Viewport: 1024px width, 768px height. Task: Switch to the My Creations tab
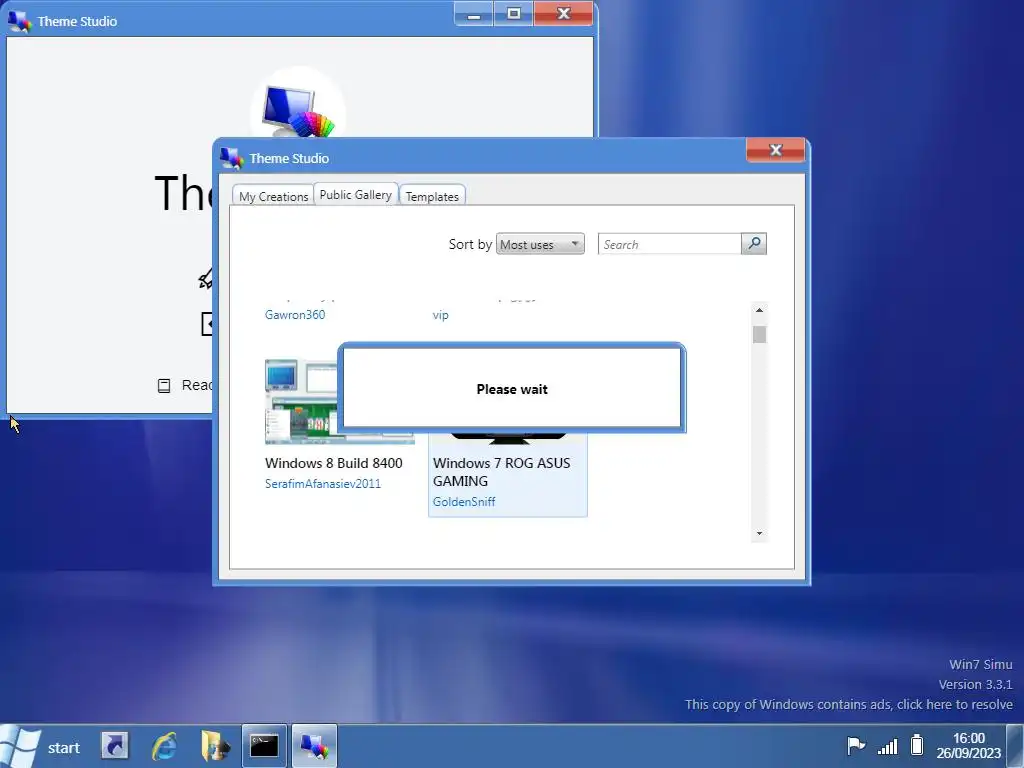tap(273, 196)
